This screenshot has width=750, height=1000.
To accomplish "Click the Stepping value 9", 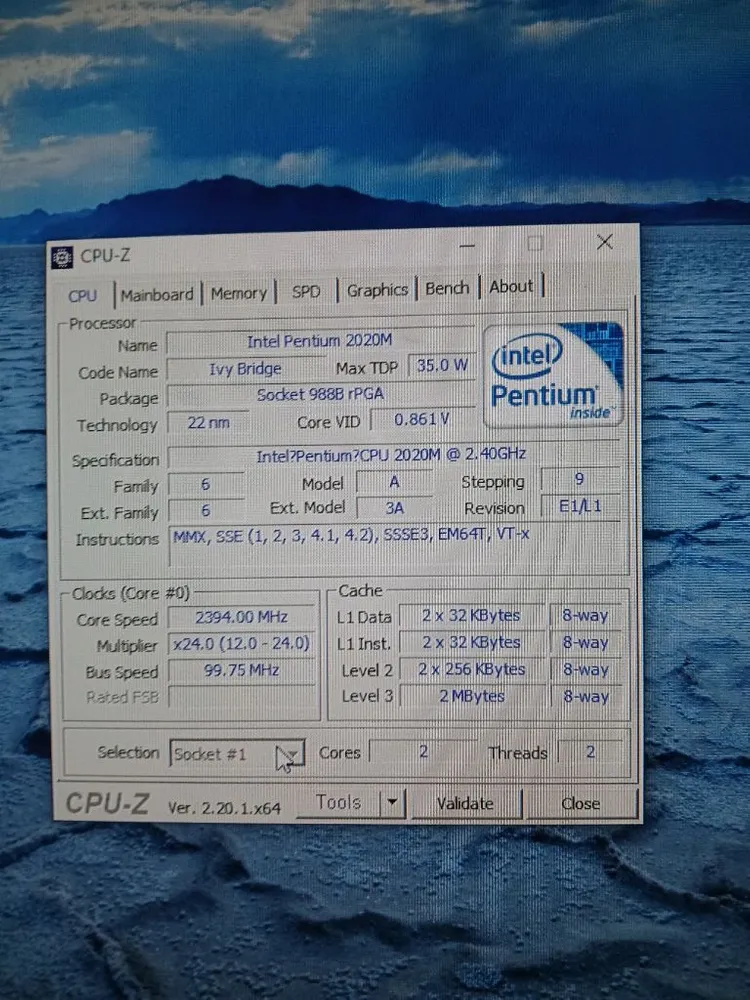I will click(x=580, y=479).
